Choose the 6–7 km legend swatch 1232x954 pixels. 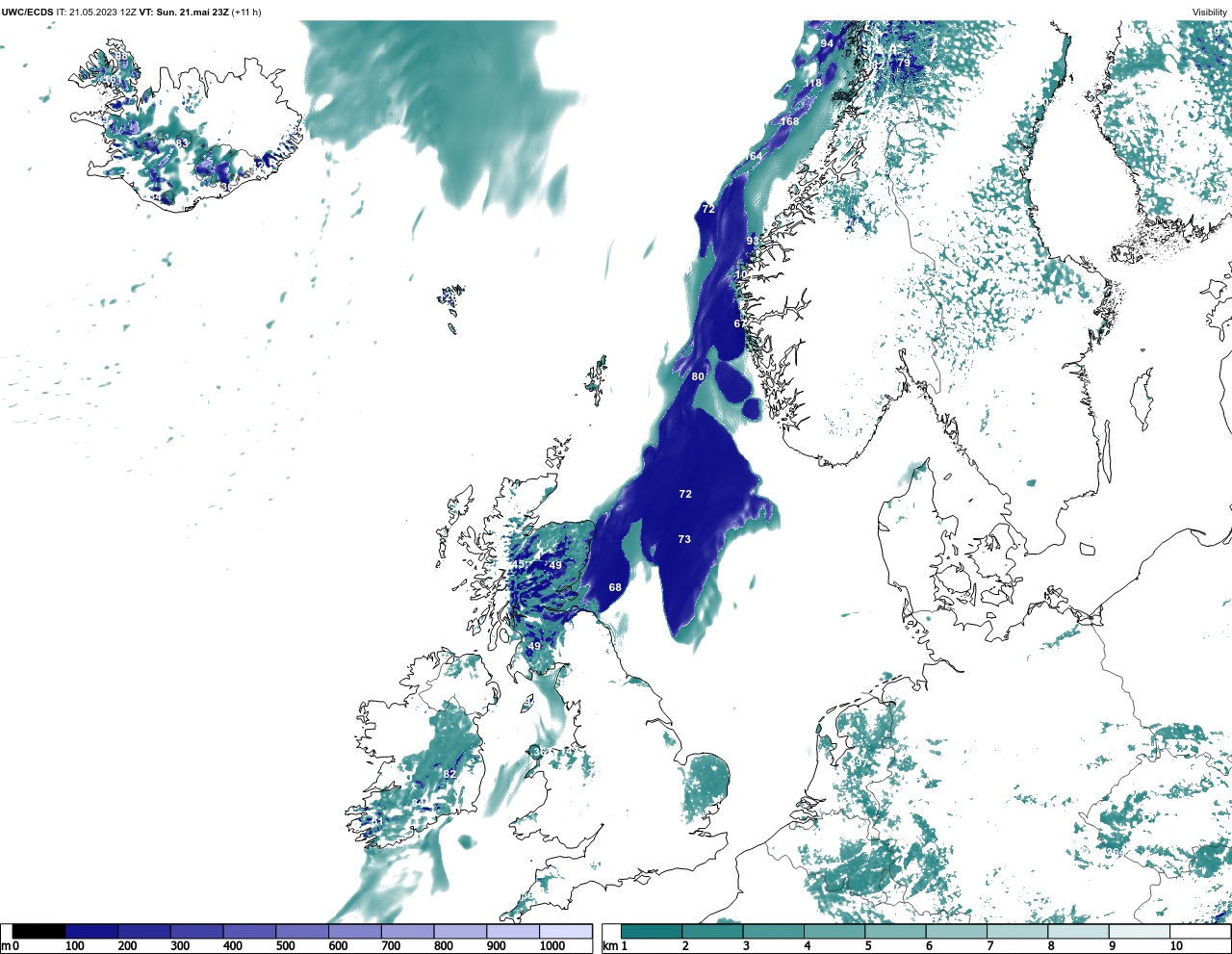(x=956, y=932)
